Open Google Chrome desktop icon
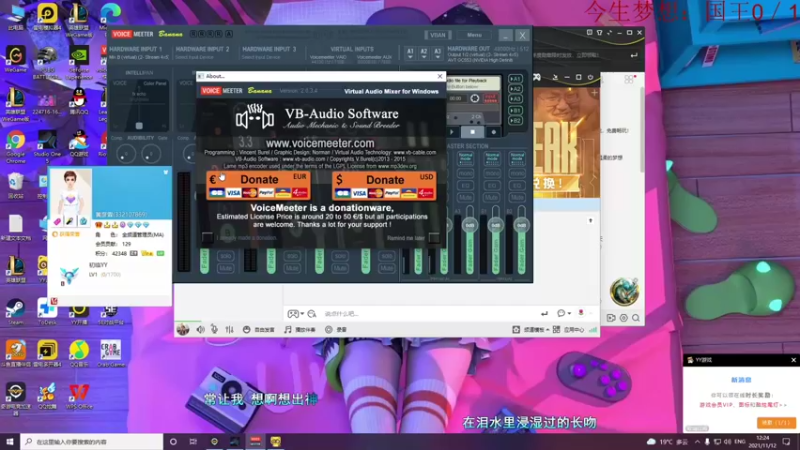Image resolution: width=800 pixels, height=450 pixels. (16, 146)
